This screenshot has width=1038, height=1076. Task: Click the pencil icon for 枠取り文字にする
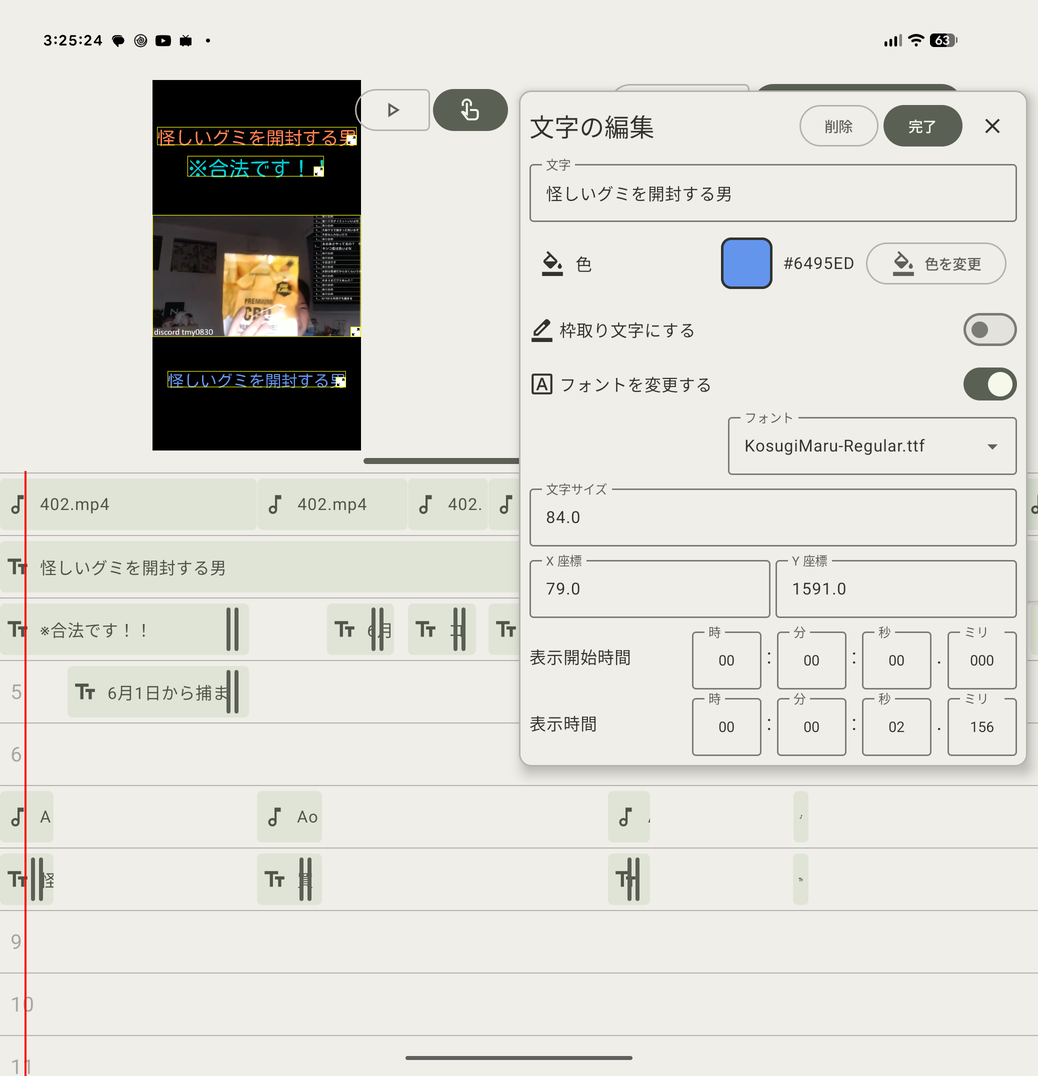pos(542,330)
